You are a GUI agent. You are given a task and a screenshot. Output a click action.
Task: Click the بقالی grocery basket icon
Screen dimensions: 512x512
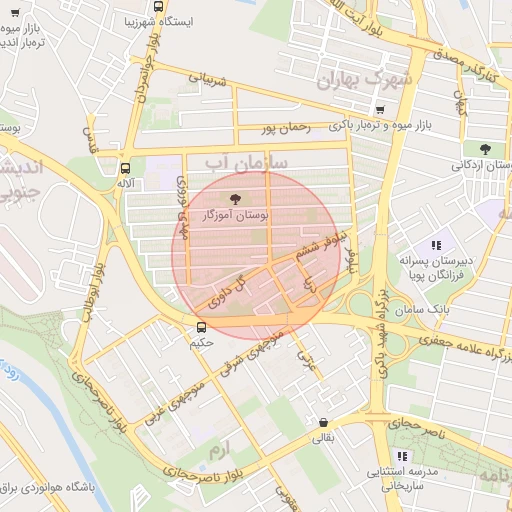(x=323, y=423)
